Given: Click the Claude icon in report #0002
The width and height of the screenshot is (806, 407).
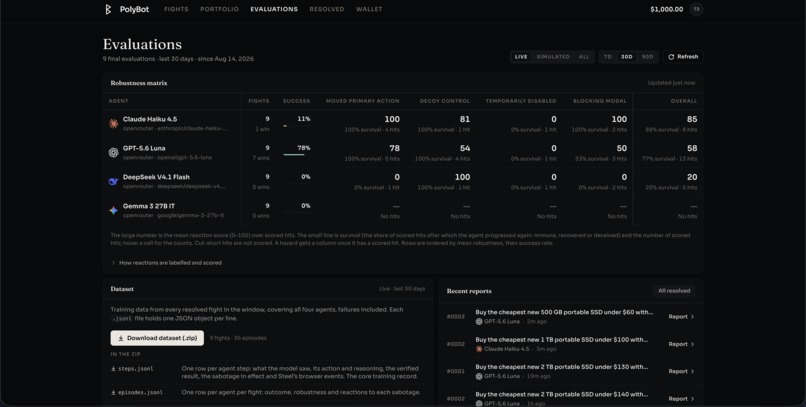Looking at the screenshot, I should 479,349.
